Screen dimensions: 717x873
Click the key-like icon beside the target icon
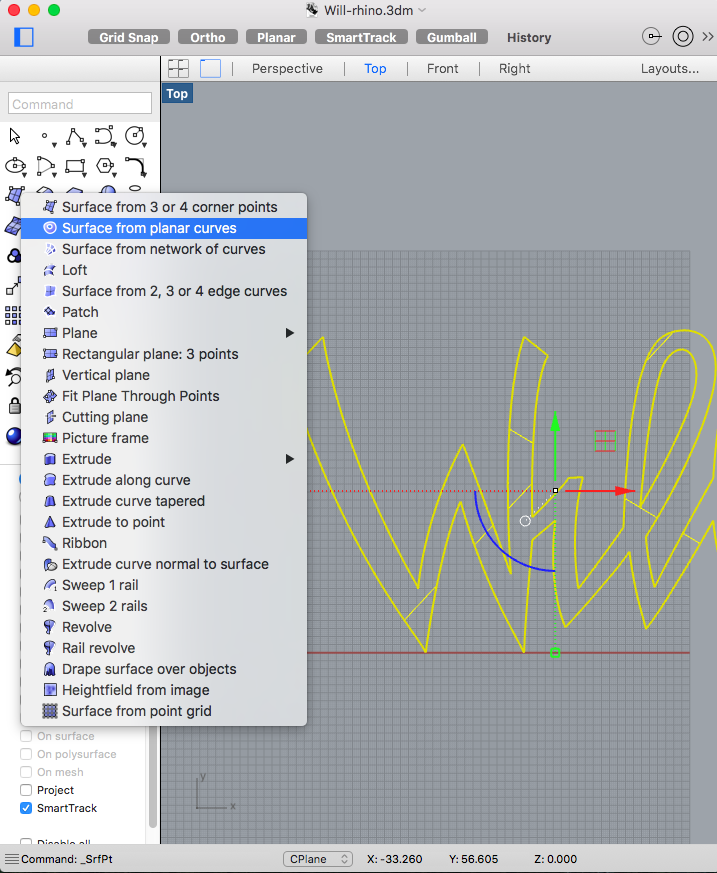[x=651, y=37]
